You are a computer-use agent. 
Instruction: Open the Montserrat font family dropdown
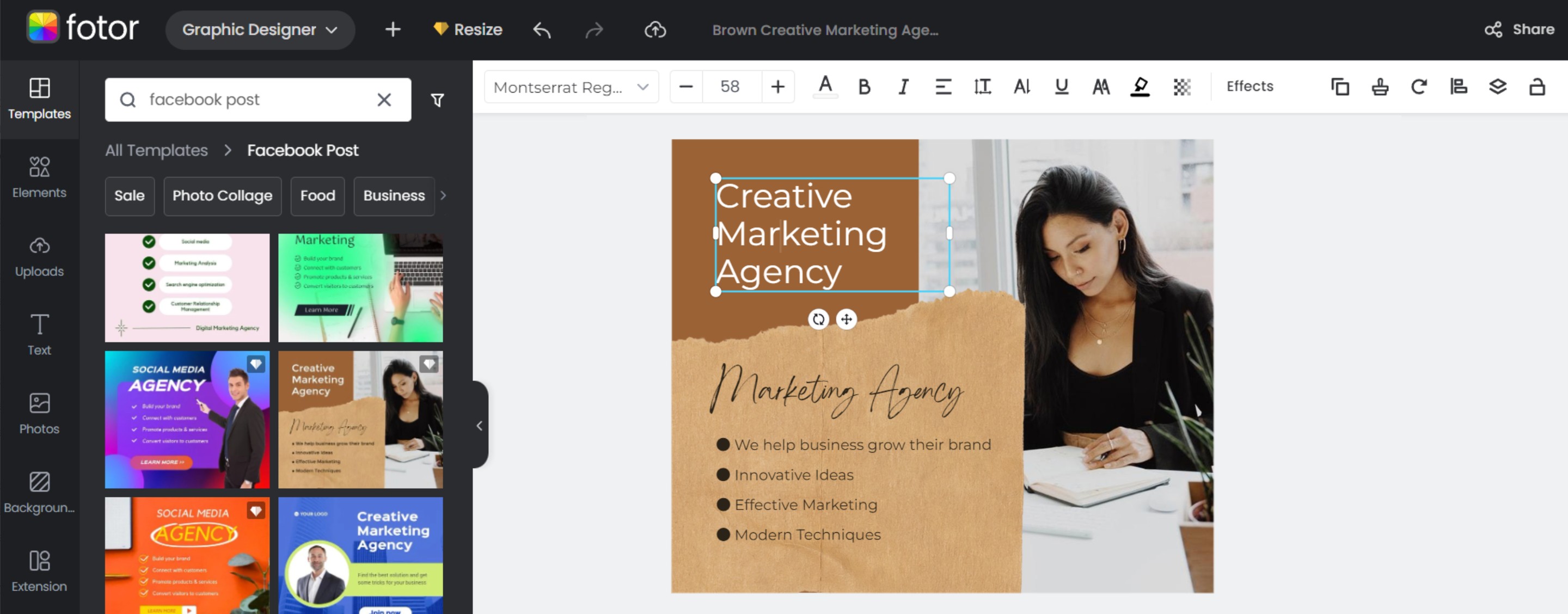pyautogui.click(x=571, y=87)
